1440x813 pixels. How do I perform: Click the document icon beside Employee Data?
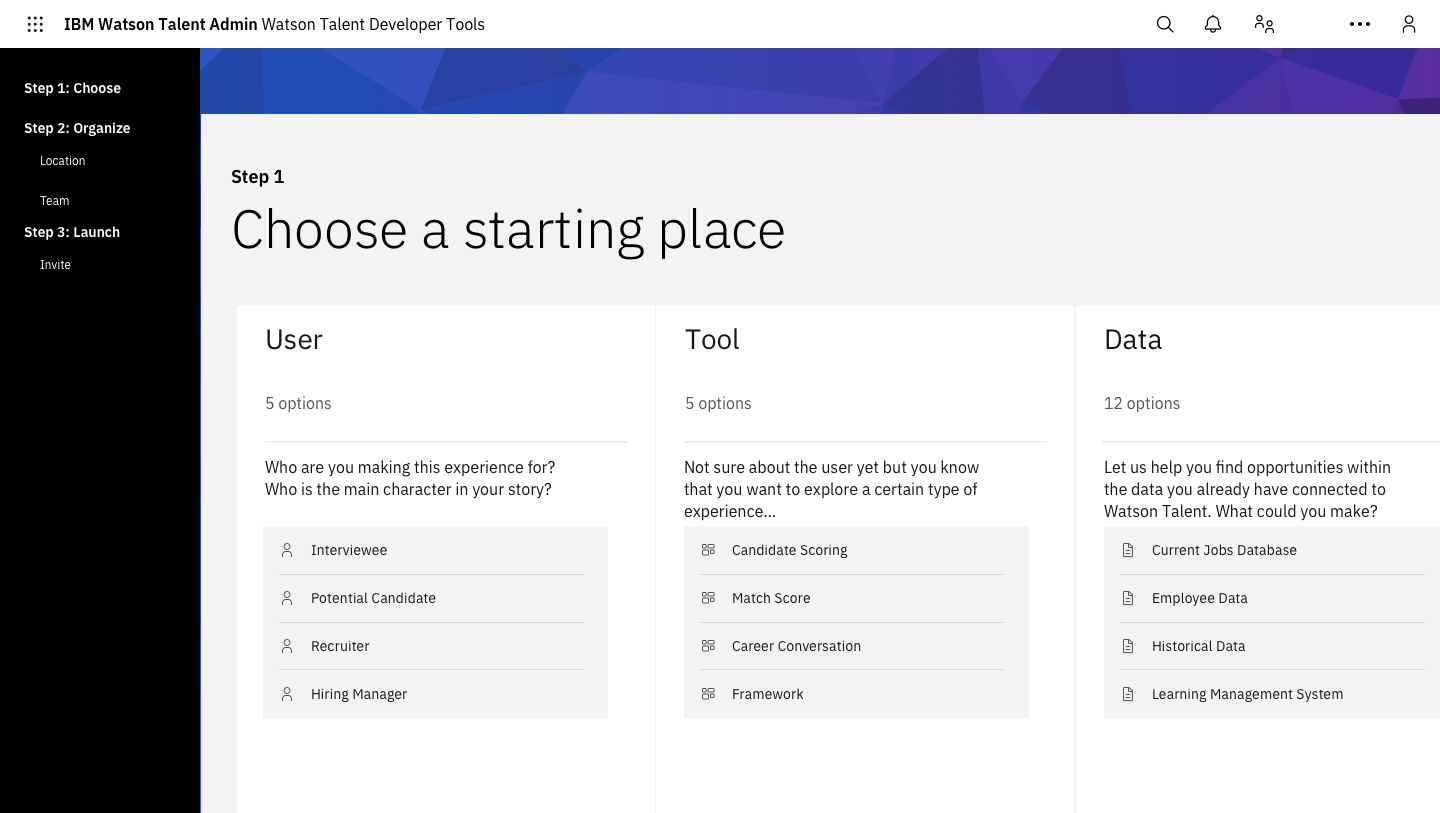[x=1128, y=598]
